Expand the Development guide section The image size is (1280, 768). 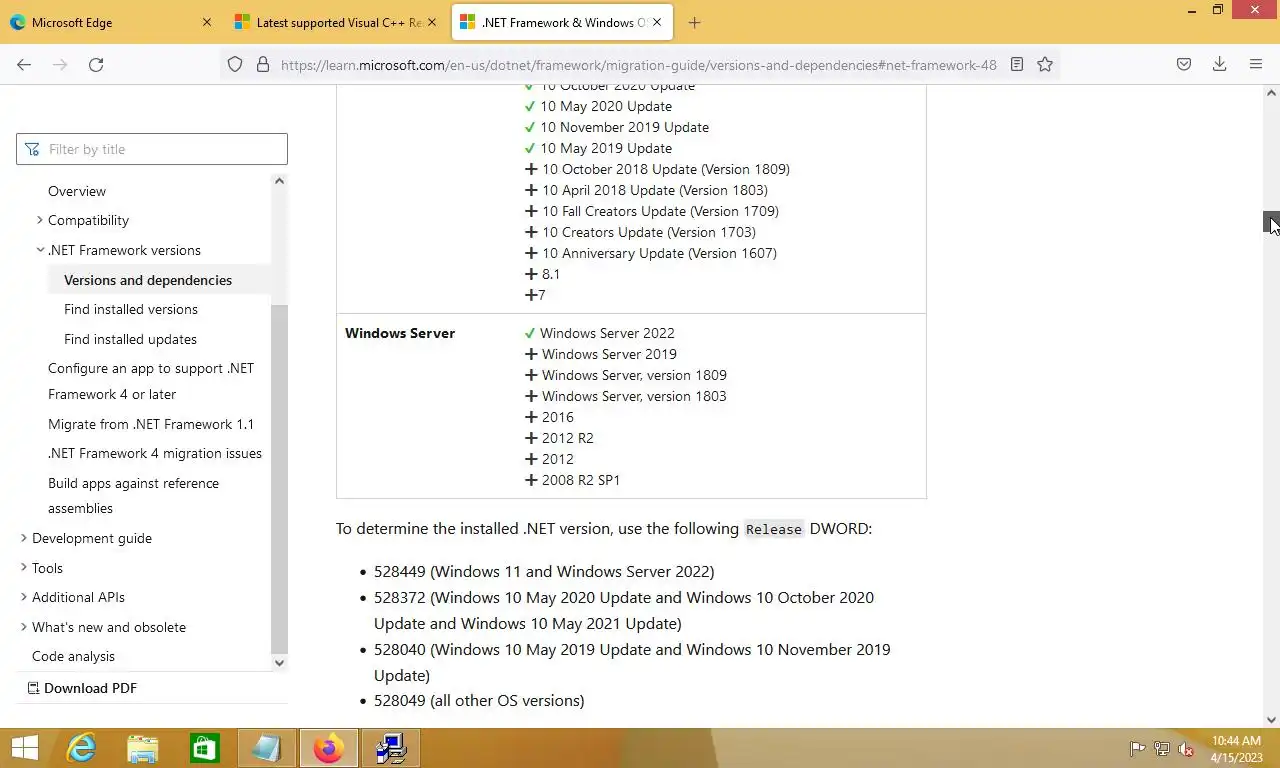24,538
